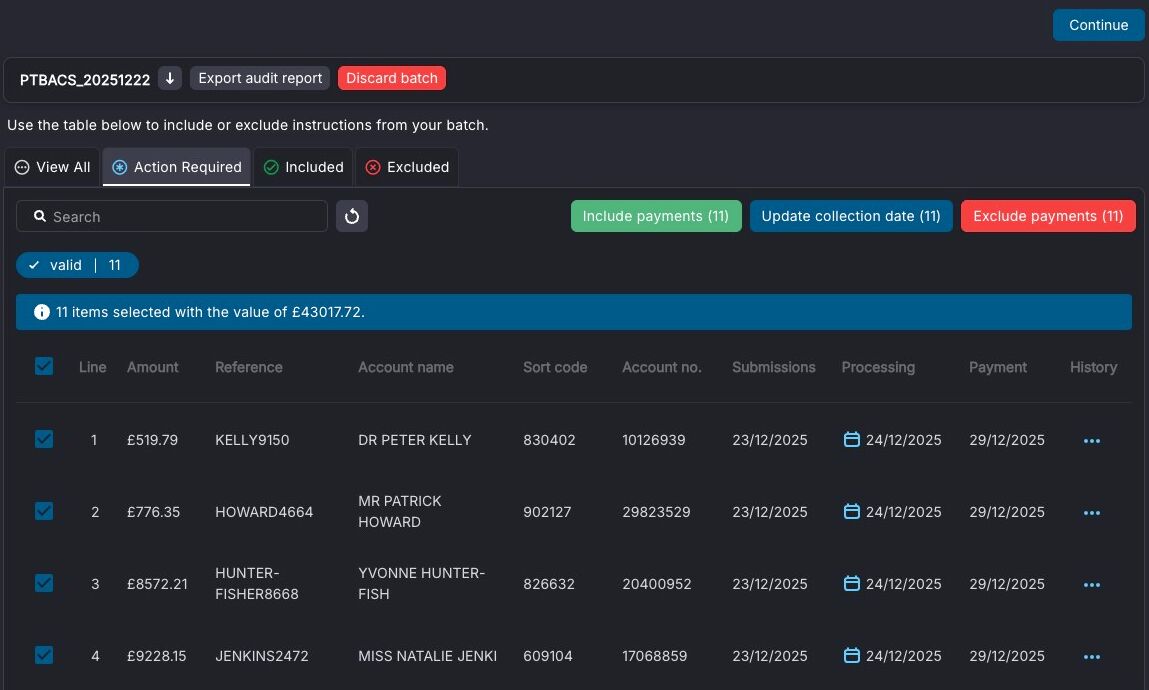Click Export audit report

260,78
